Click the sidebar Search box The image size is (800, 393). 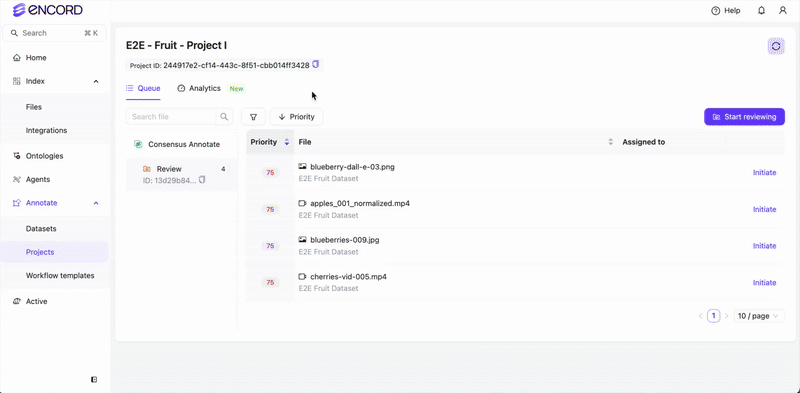55,33
